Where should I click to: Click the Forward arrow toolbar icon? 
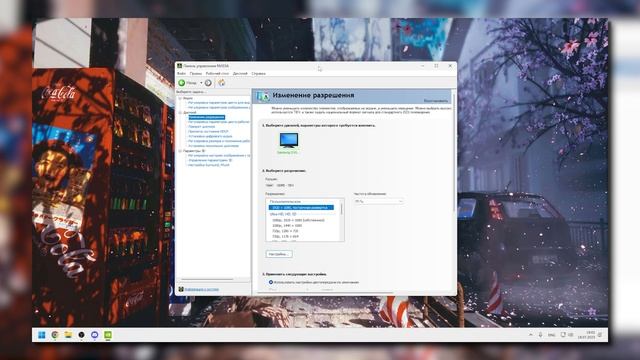[x=208, y=83]
